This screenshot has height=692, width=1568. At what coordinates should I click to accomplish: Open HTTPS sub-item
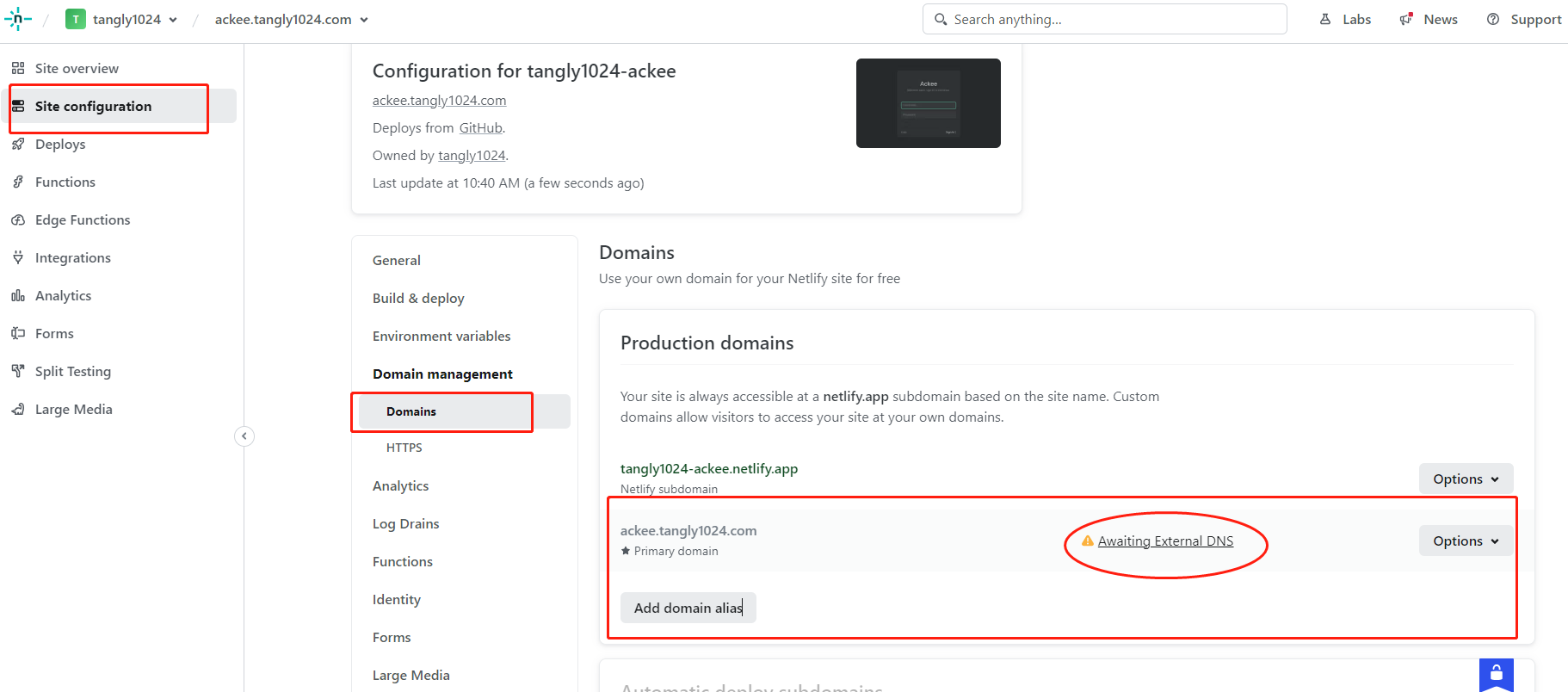(x=404, y=448)
